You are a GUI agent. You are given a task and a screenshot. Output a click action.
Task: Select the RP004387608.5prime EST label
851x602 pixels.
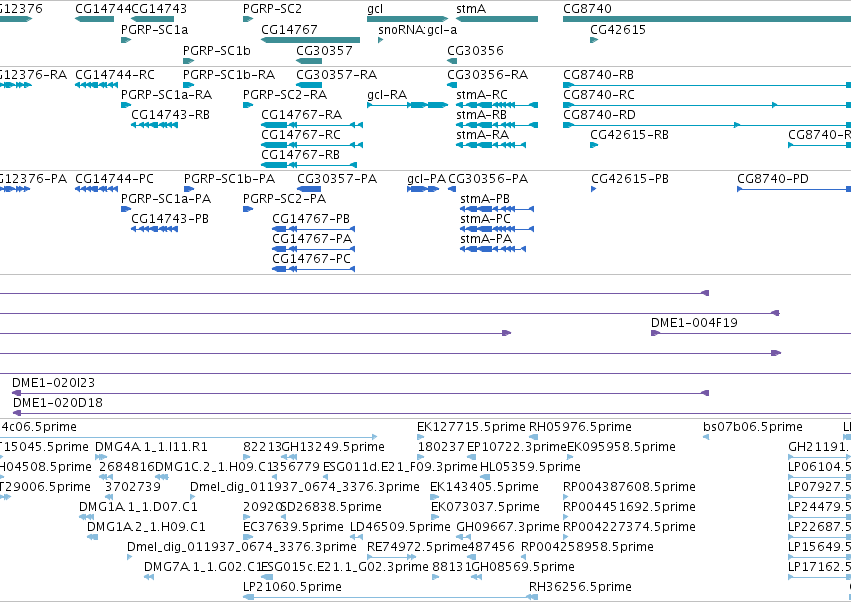[629, 487]
